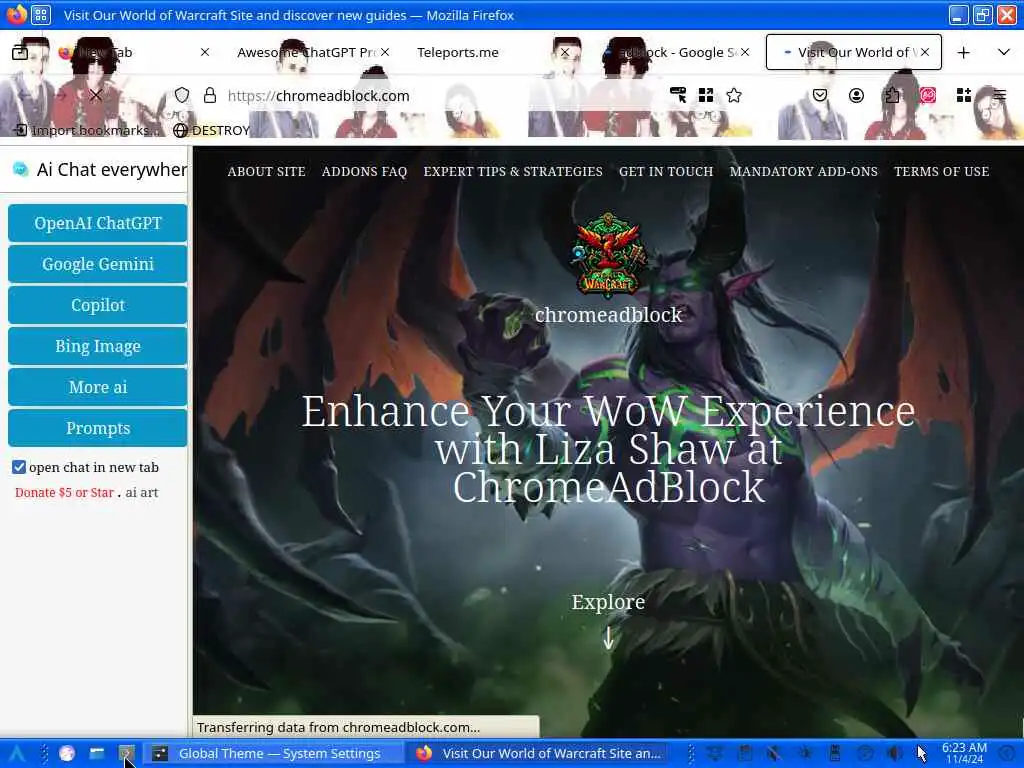This screenshot has width=1024, height=768.
Task: Open the MANDATORY ADD-ONS menu item
Action: click(x=803, y=171)
